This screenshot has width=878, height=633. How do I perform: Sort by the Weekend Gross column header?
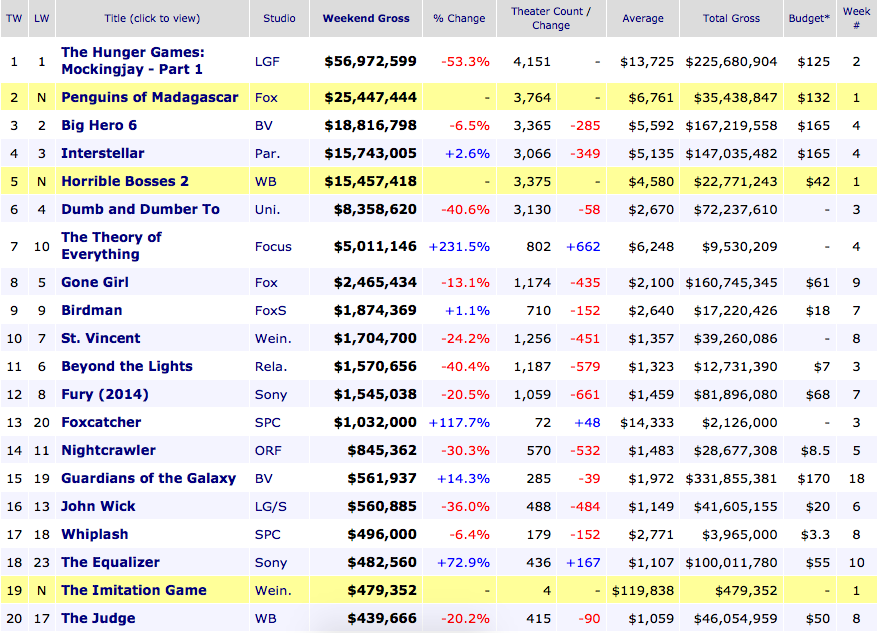(366, 18)
